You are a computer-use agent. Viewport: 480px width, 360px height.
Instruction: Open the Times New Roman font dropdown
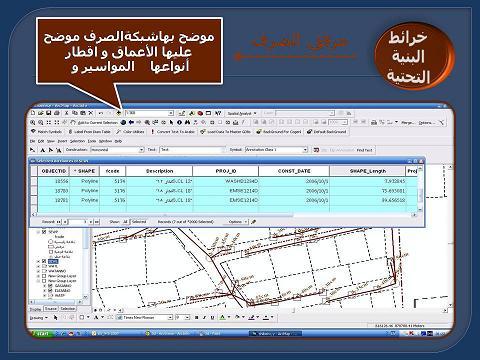[170, 318]
